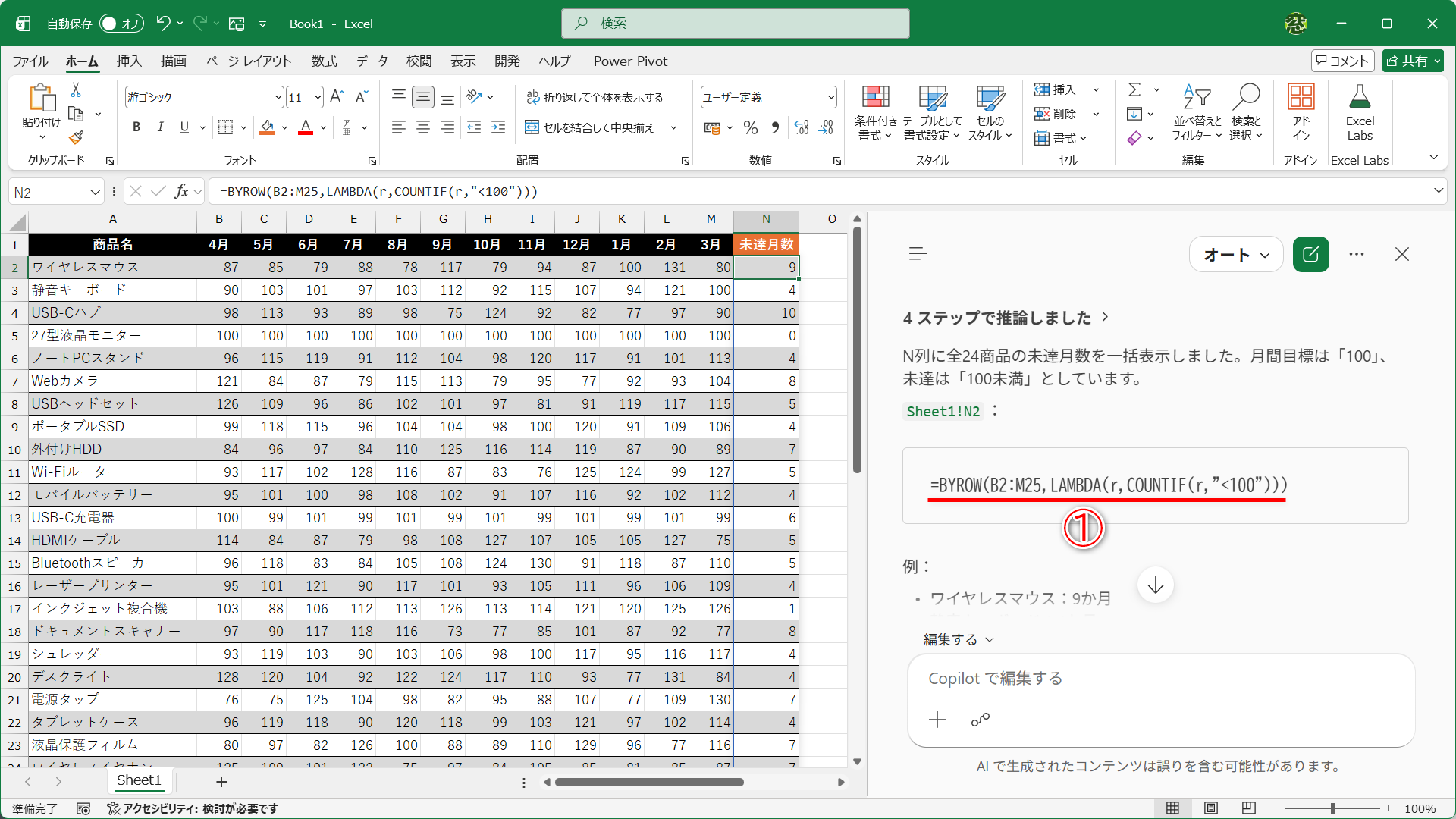Click the Undo arrow icon
The height and width of the screenshot is (819, 1456).
click(x=163, y=24)
